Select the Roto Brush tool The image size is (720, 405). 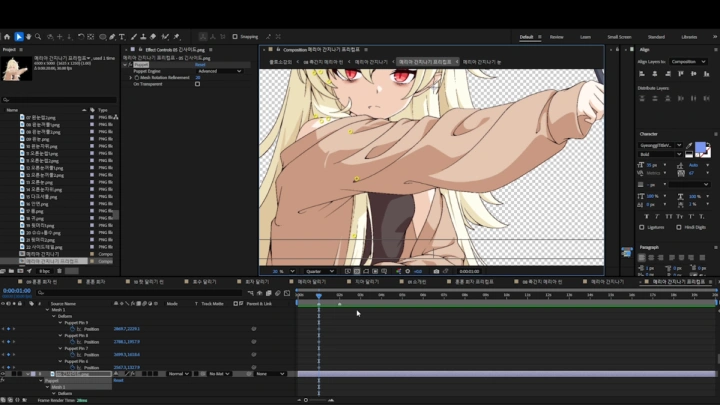165,37
